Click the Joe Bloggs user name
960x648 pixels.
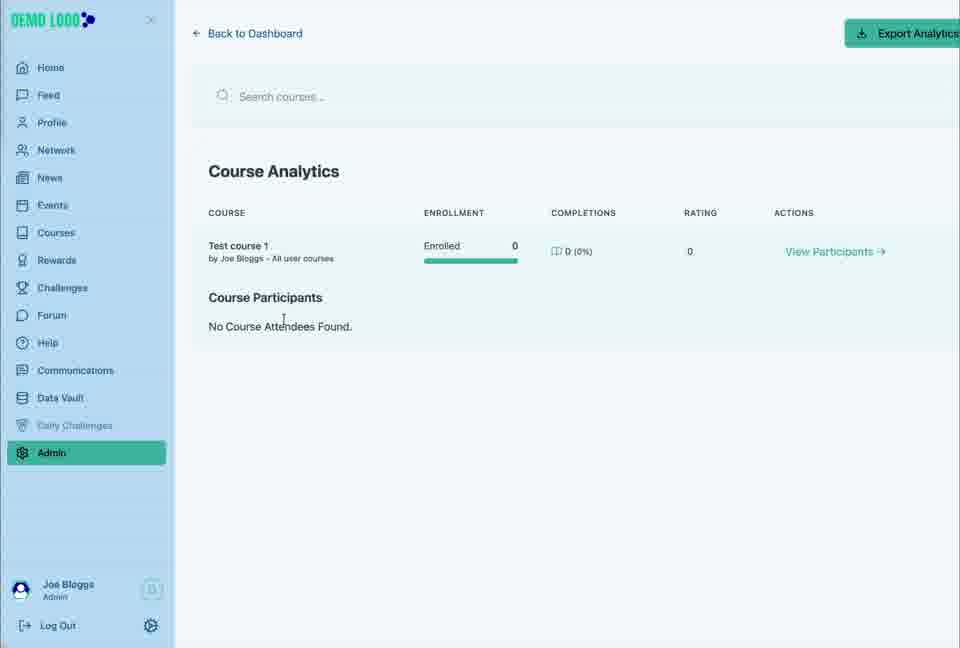[69, 584]
